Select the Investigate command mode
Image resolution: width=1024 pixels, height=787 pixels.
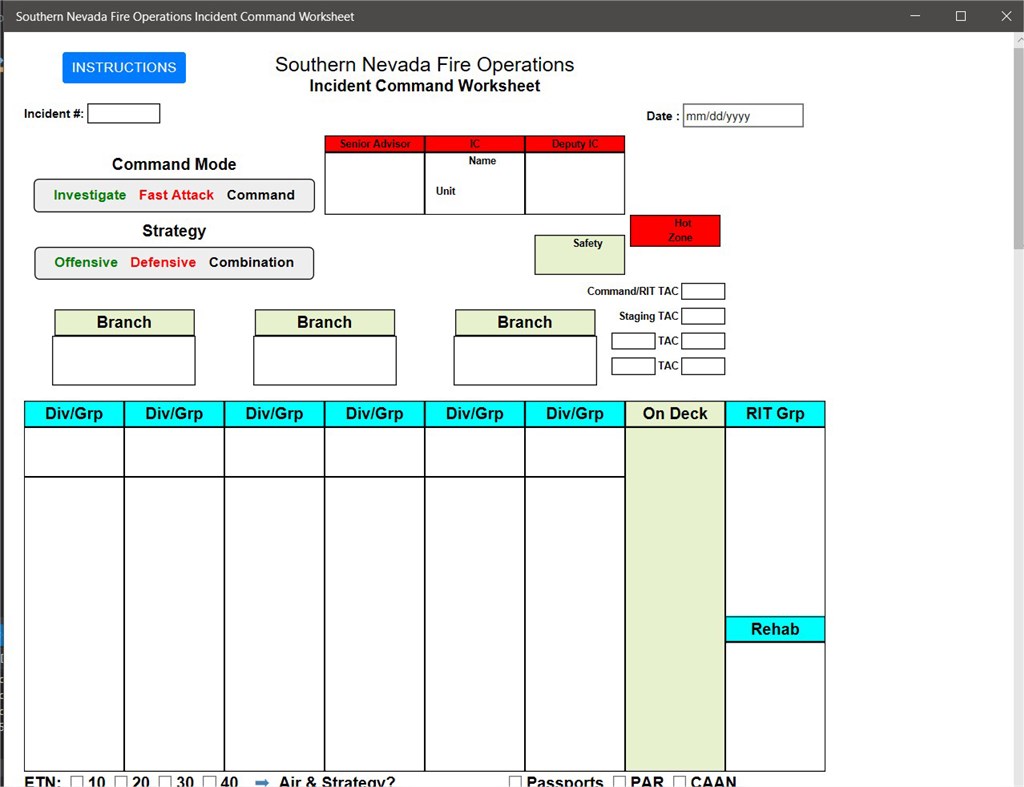coord(89,195)
